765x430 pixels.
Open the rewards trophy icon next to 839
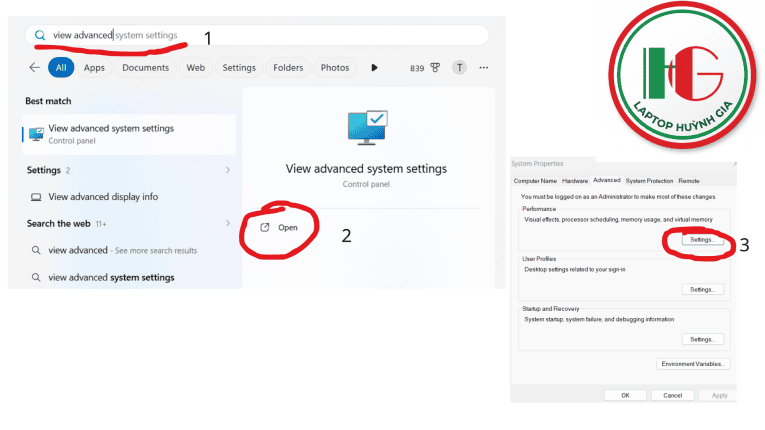point(435,68)
